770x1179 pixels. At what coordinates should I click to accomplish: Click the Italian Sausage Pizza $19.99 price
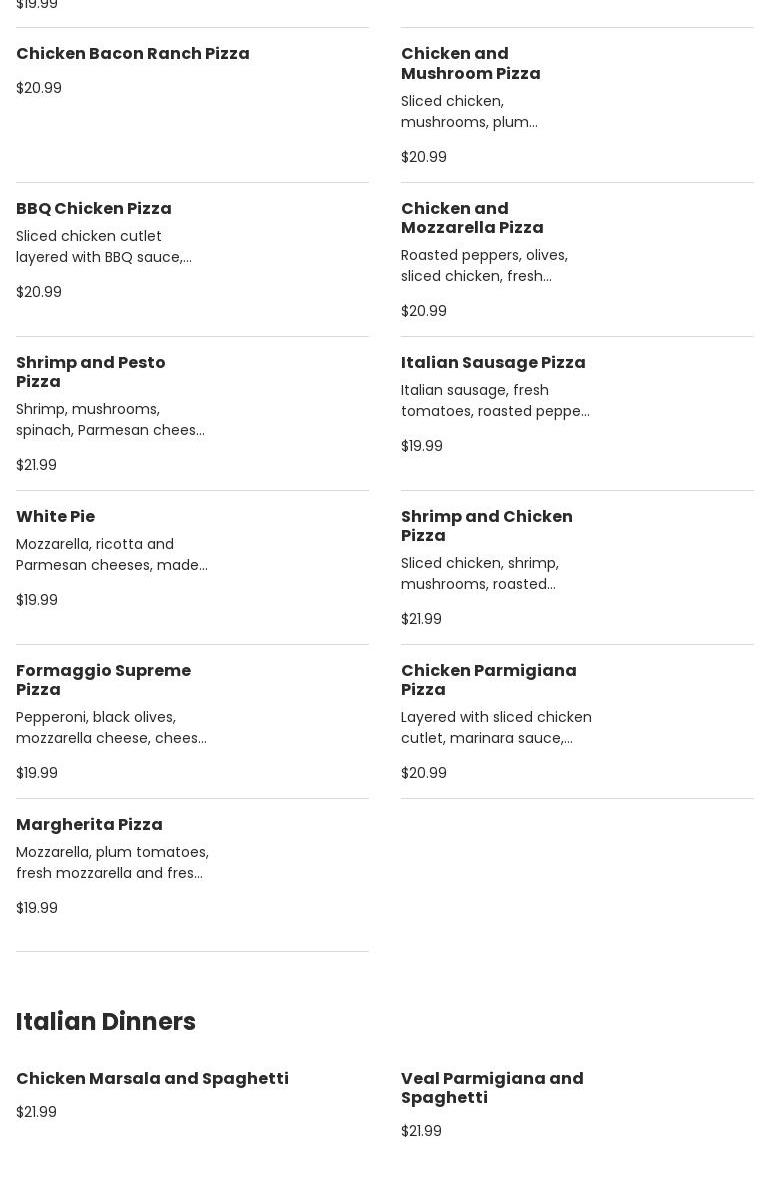(x=422, y=446)
